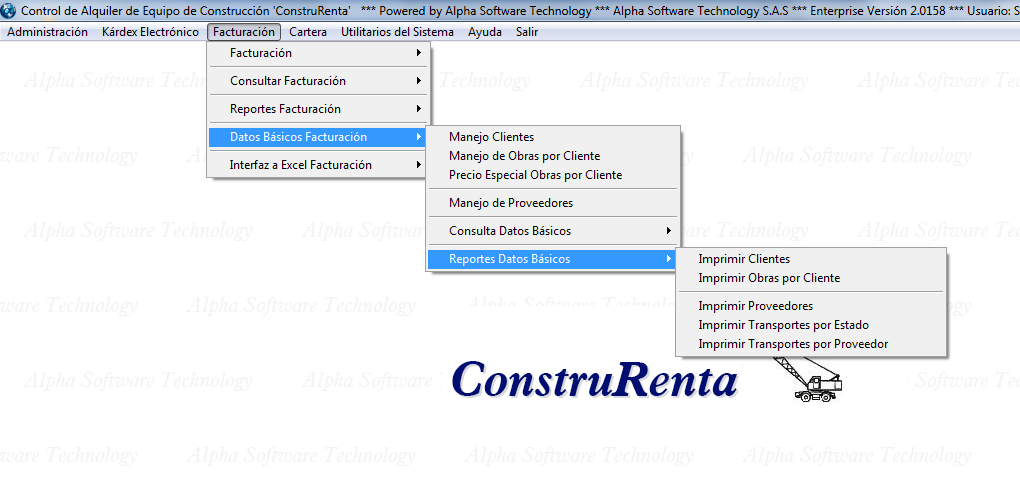Click Salir in the menu bar
1020x500 pixels.
tap(527, 32)
